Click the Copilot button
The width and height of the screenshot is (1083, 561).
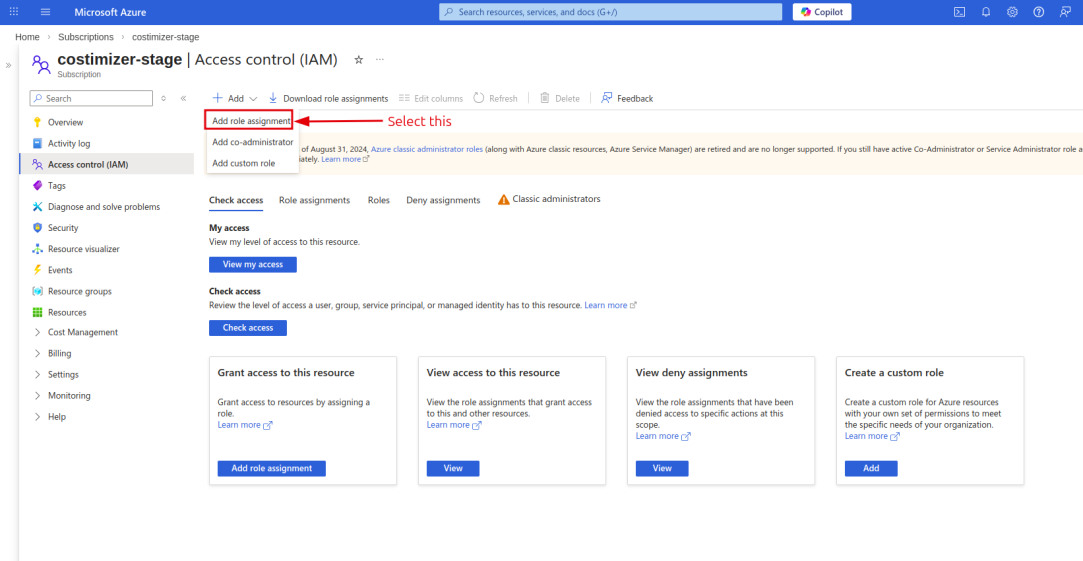[822, 12]
